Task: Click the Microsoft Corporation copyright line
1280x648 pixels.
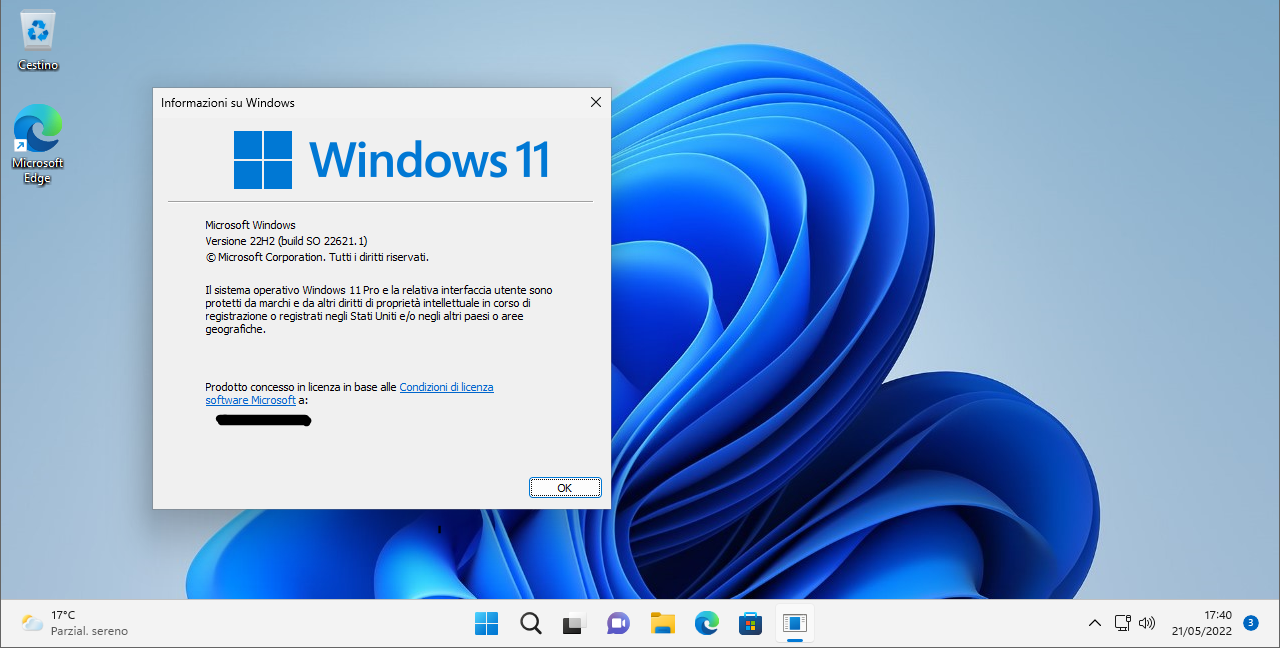Action: pyautogui.click(x=317, y=257)
